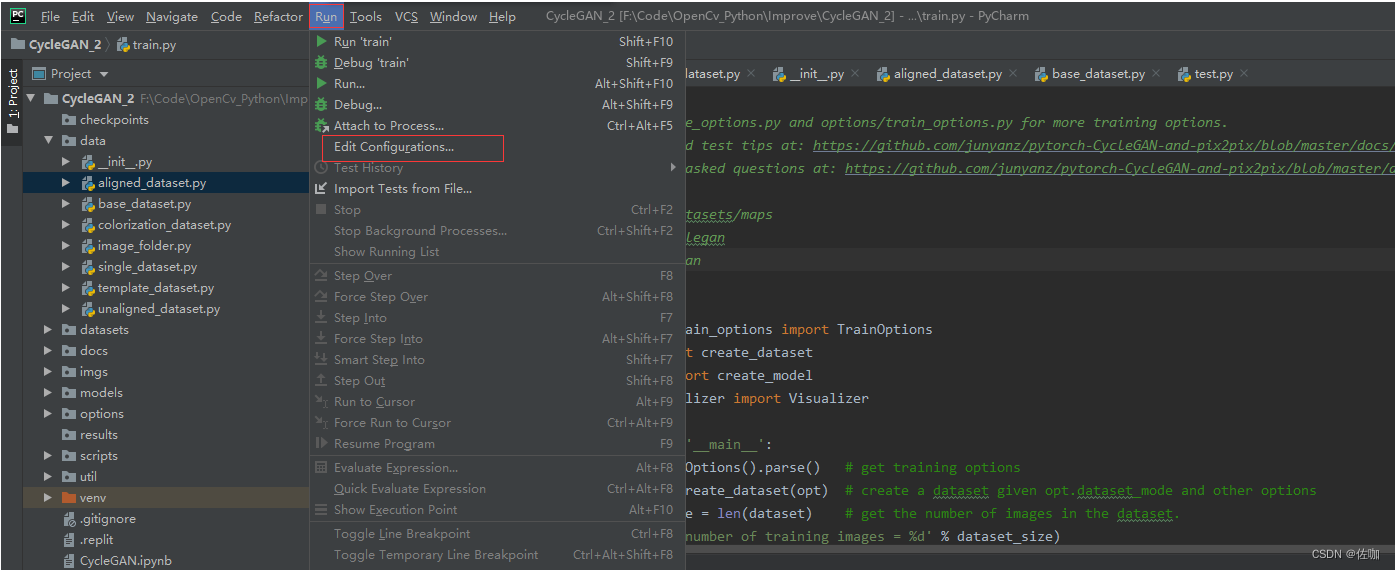Expand the venv folder
1395x570 pixels.
(48, 498)
